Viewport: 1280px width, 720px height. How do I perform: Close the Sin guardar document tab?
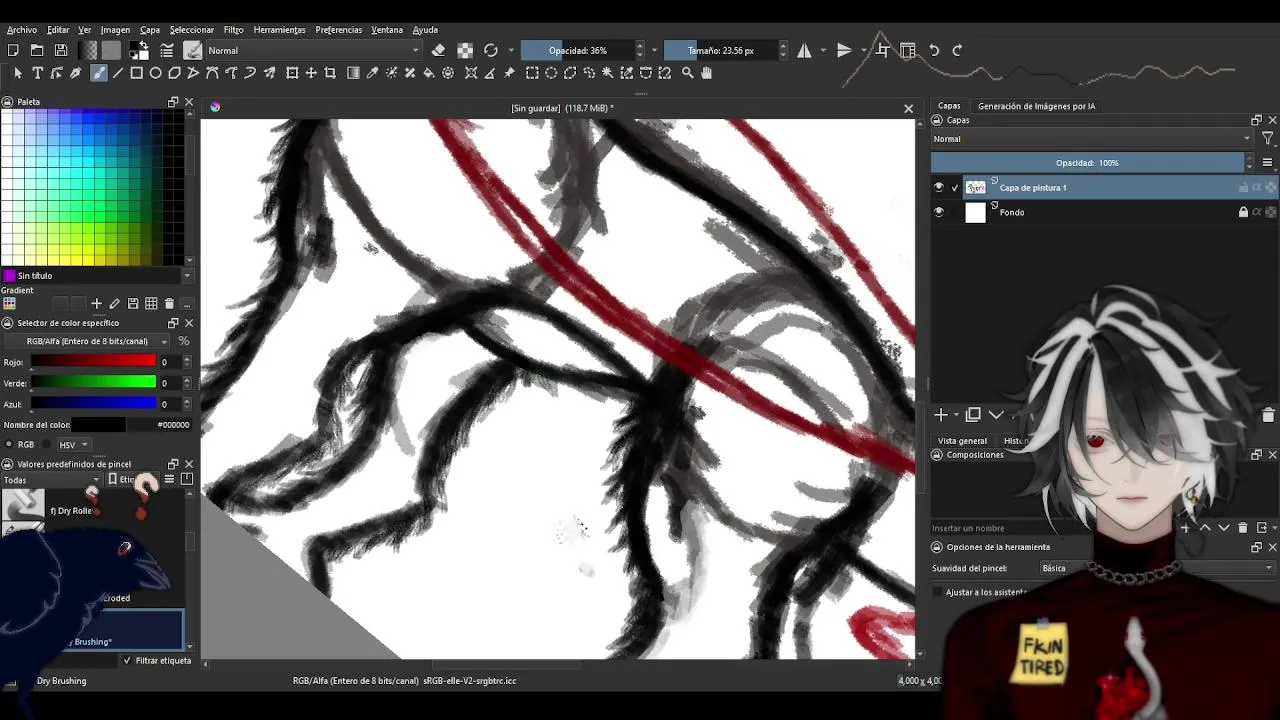(908, 108)
